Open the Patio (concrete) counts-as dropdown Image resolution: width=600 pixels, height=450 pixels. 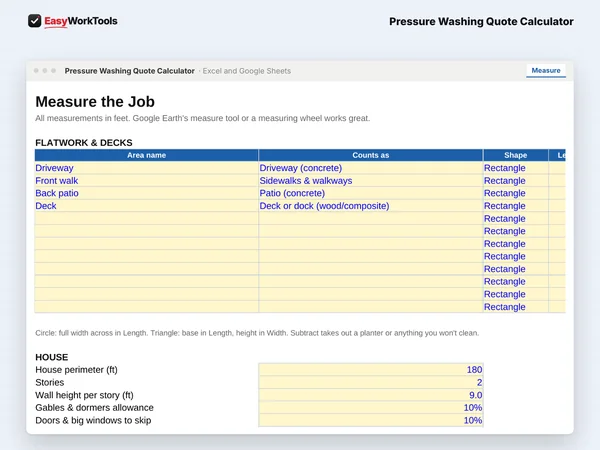tap(371, 193)
